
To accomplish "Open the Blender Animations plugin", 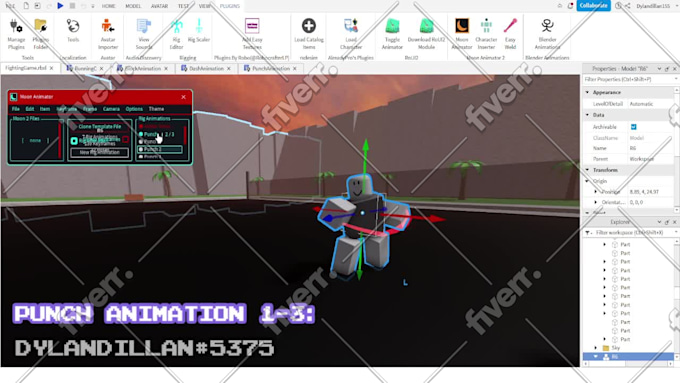I will [547, 34].
